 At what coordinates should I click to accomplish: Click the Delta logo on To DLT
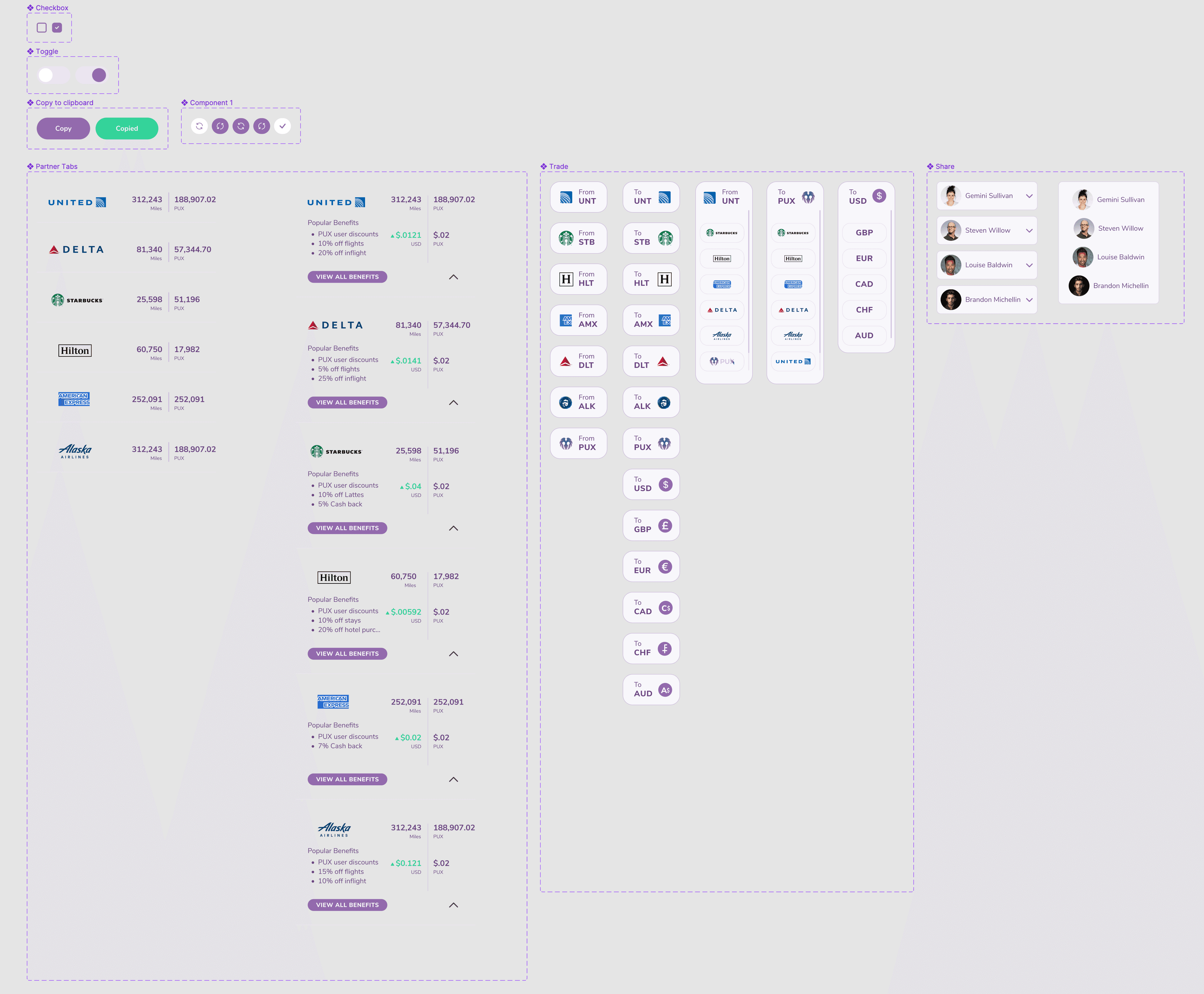point(663,361)
